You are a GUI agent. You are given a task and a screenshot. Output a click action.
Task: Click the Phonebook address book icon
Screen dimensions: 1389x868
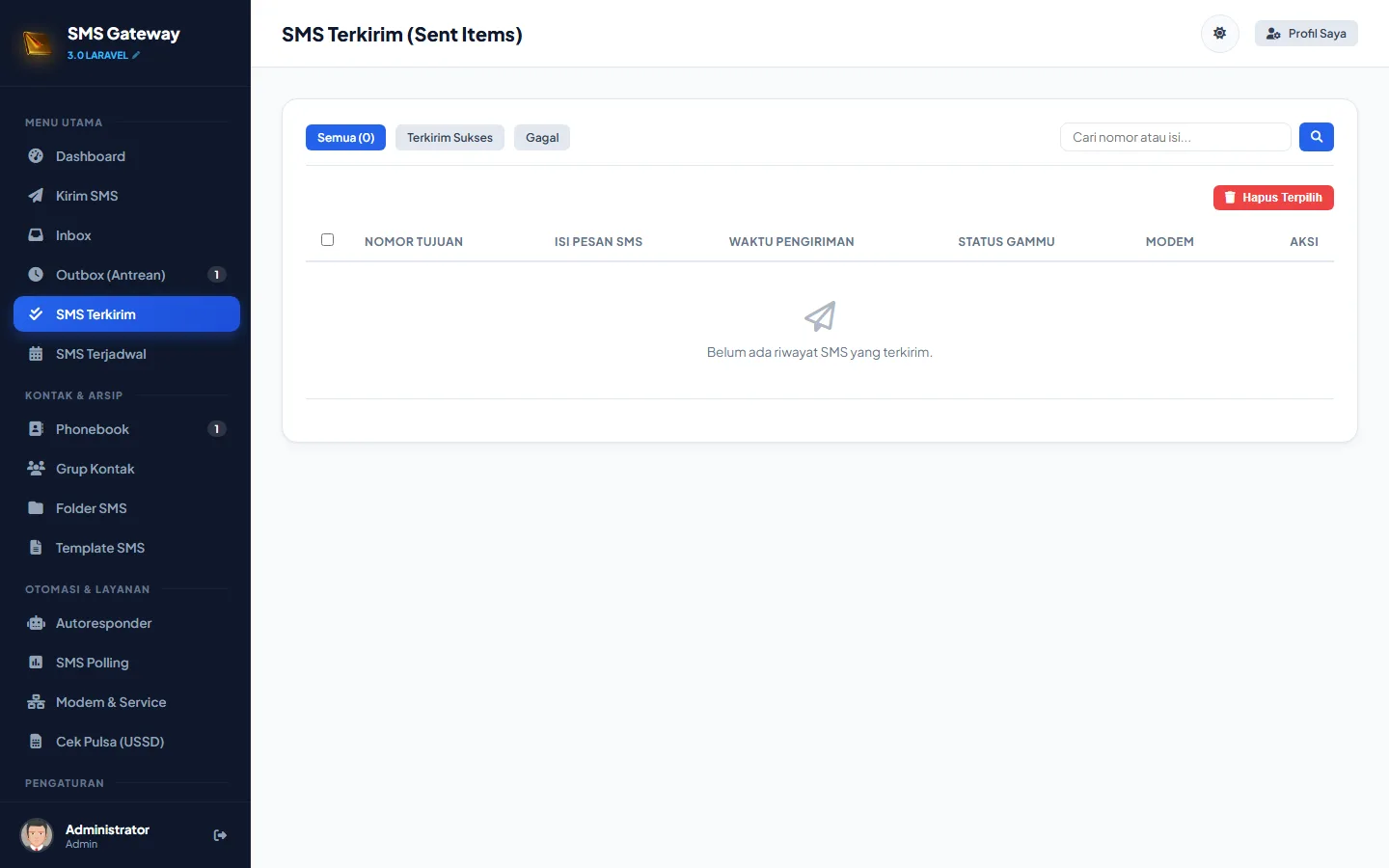pyautogui.click(x=36, y=429)
